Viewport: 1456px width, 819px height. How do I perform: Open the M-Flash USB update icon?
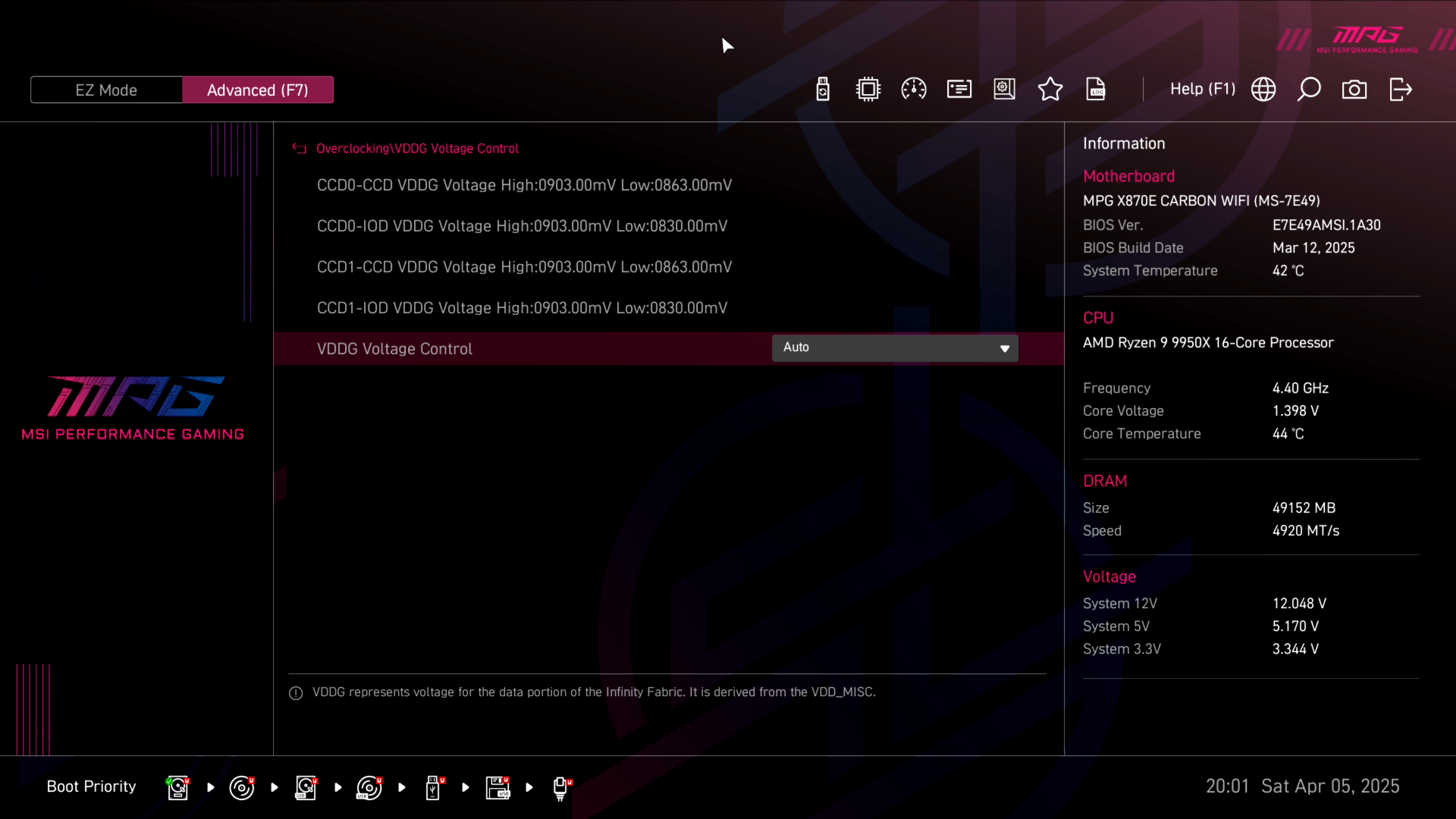pyautogui.click(x=823, y=89)
